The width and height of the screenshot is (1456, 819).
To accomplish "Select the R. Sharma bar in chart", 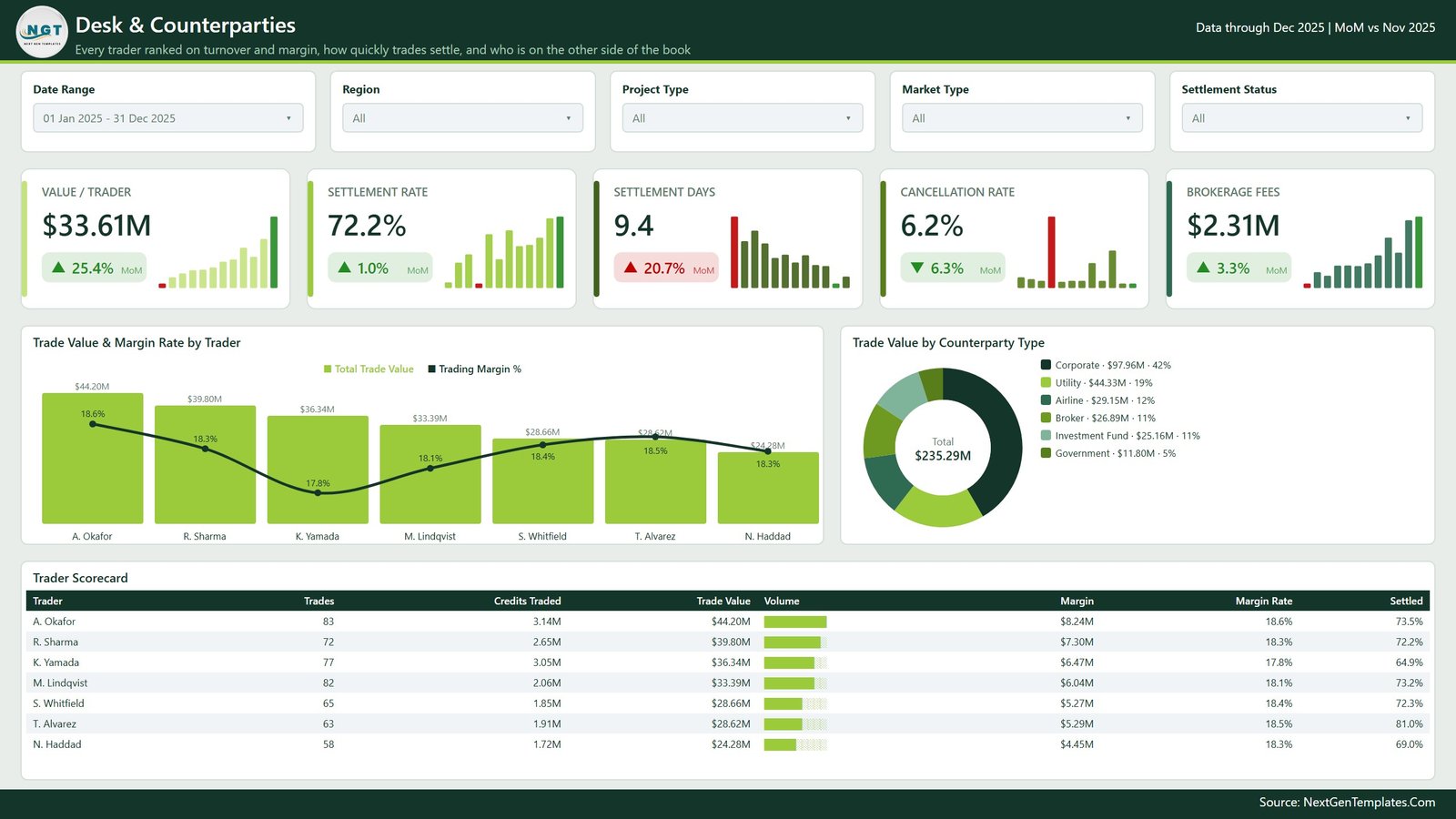I will [205, 465].
